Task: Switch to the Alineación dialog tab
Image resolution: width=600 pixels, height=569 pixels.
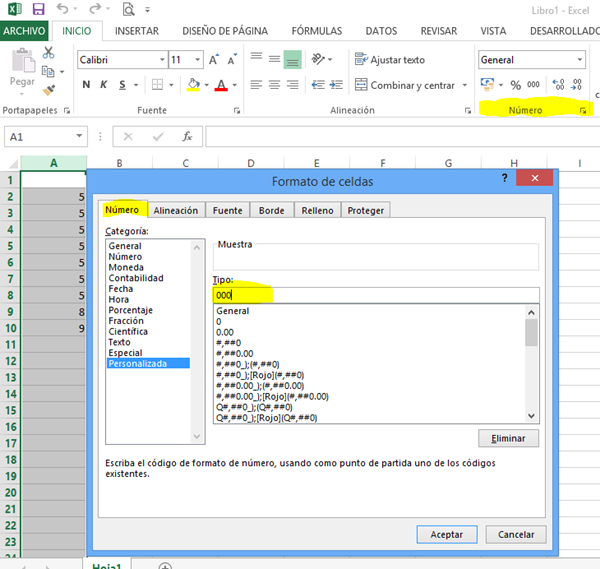Action: pyautogui.click(x=175, y=210)
